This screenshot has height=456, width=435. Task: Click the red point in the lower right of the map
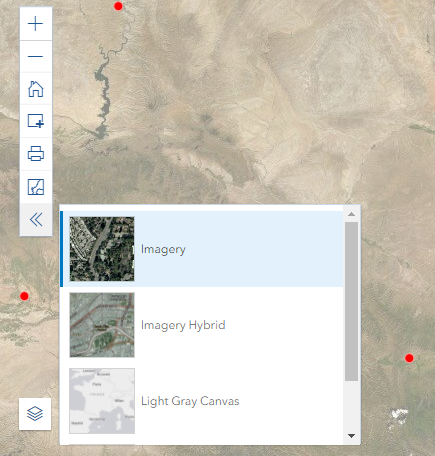(x=409, y=358)
